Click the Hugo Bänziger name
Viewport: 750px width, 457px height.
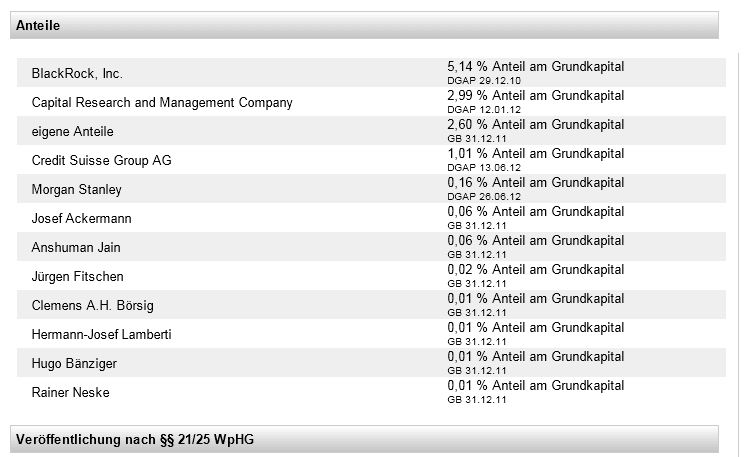coord(74,364)
